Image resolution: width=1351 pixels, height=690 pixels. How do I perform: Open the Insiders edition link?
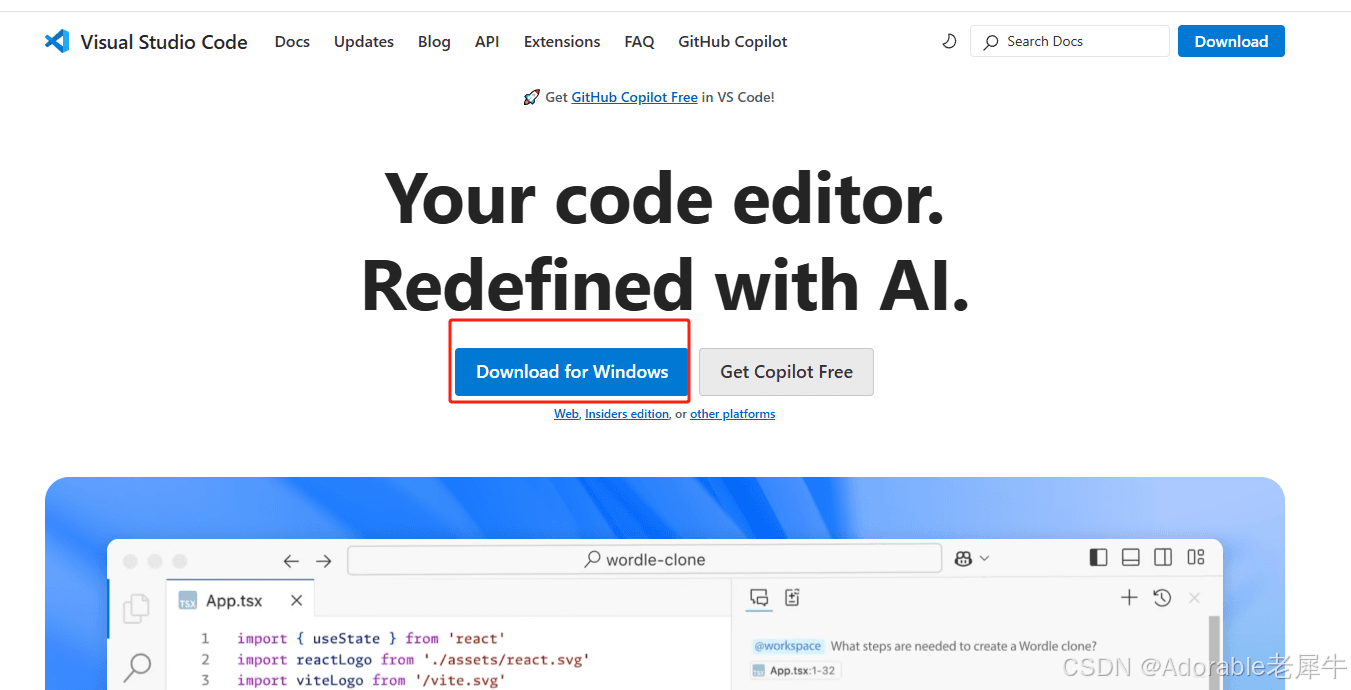[627, 414]
